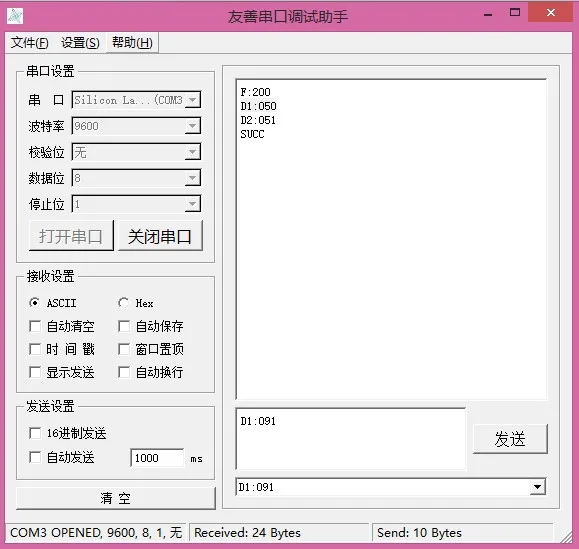
Task: Click the Received: 24 Bytes status entry
Action: click(247, 533)
